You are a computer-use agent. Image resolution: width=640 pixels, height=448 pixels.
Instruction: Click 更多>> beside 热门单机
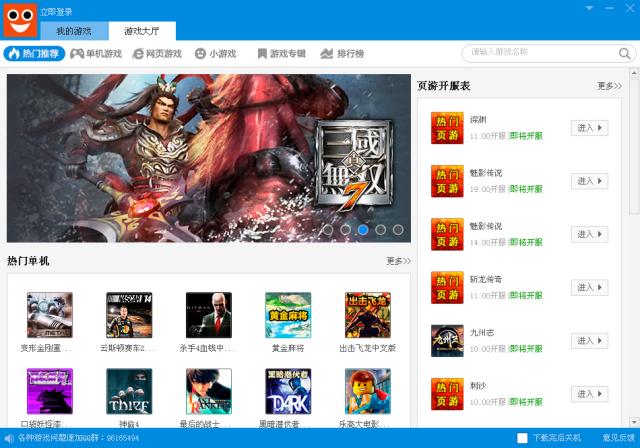[398, 261]
